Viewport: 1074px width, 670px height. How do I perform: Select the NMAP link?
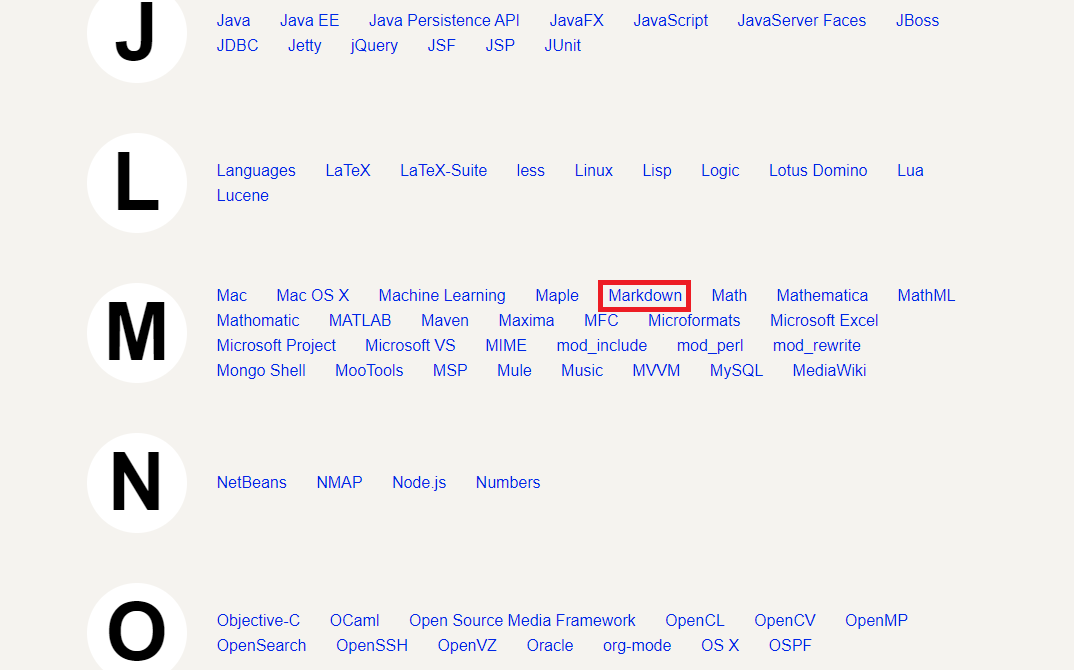(x=339, y=482)
